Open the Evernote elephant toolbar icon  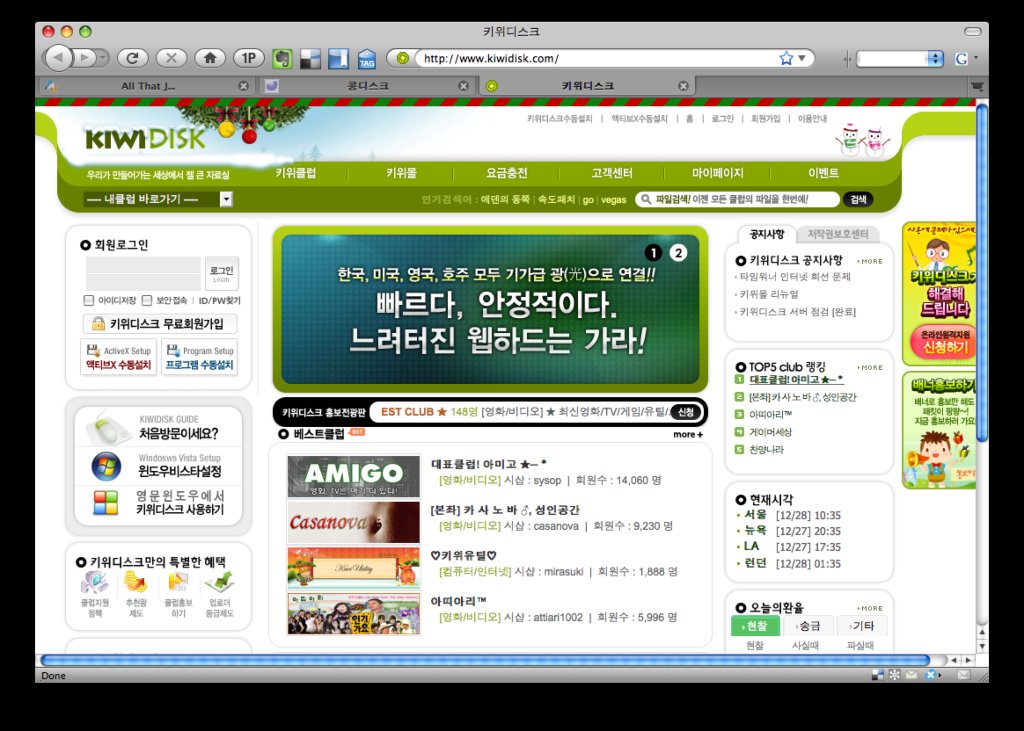point(281,59)
